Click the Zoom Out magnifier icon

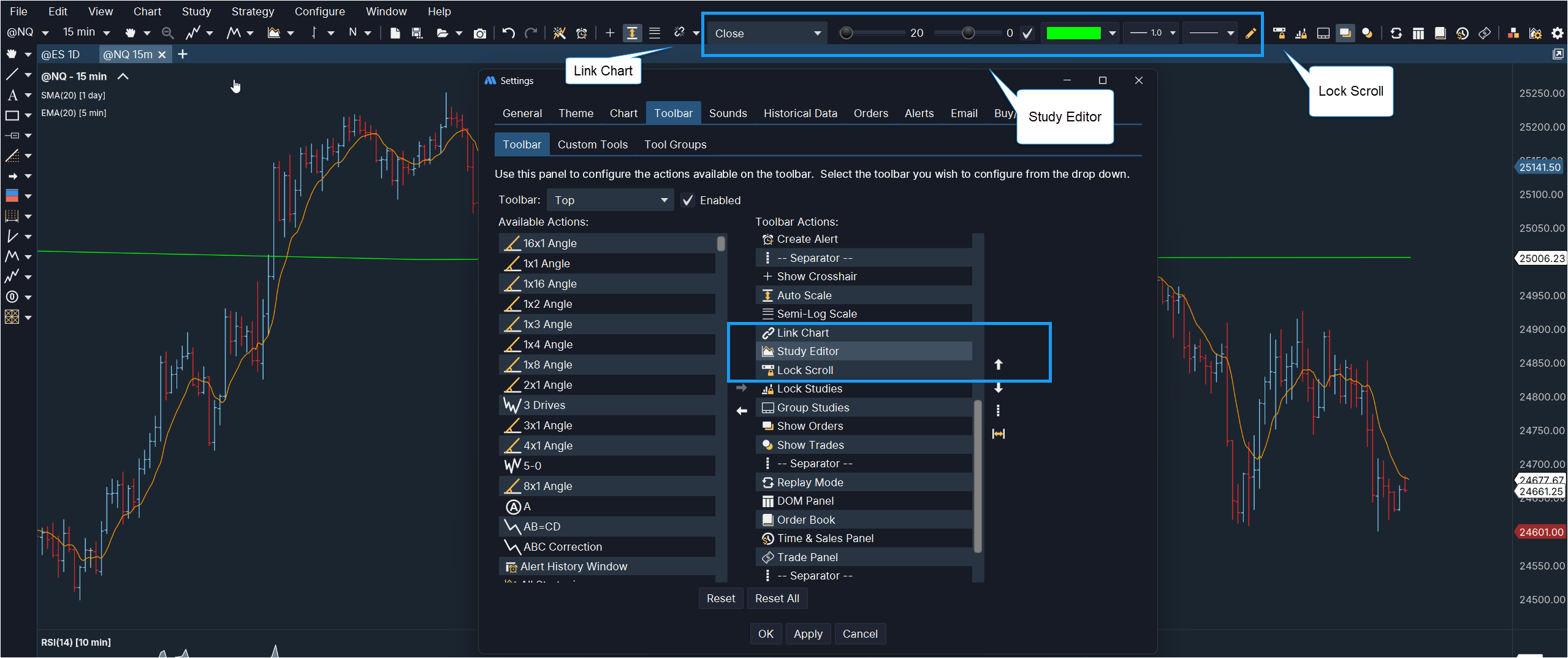pyautogui.click(x=167, y=33)
